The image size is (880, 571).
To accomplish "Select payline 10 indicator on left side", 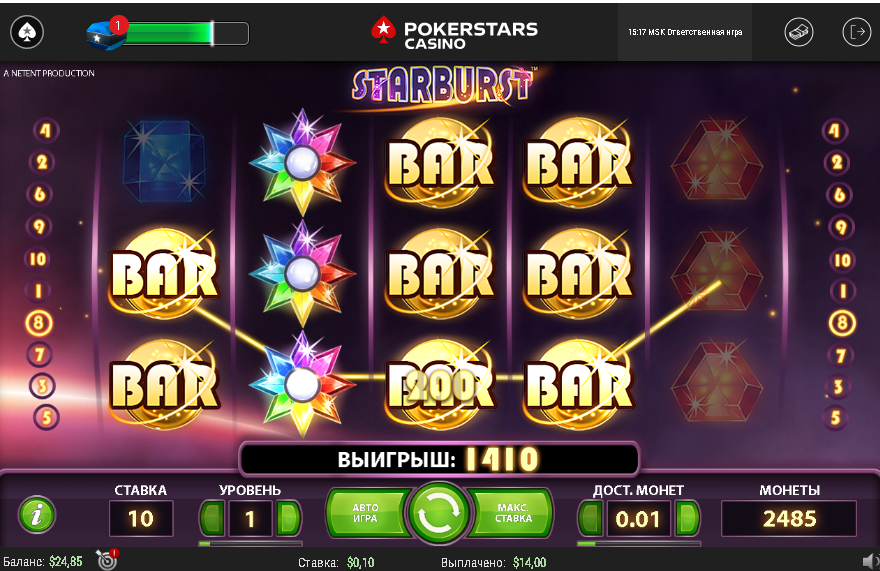I will coord(38,259).
